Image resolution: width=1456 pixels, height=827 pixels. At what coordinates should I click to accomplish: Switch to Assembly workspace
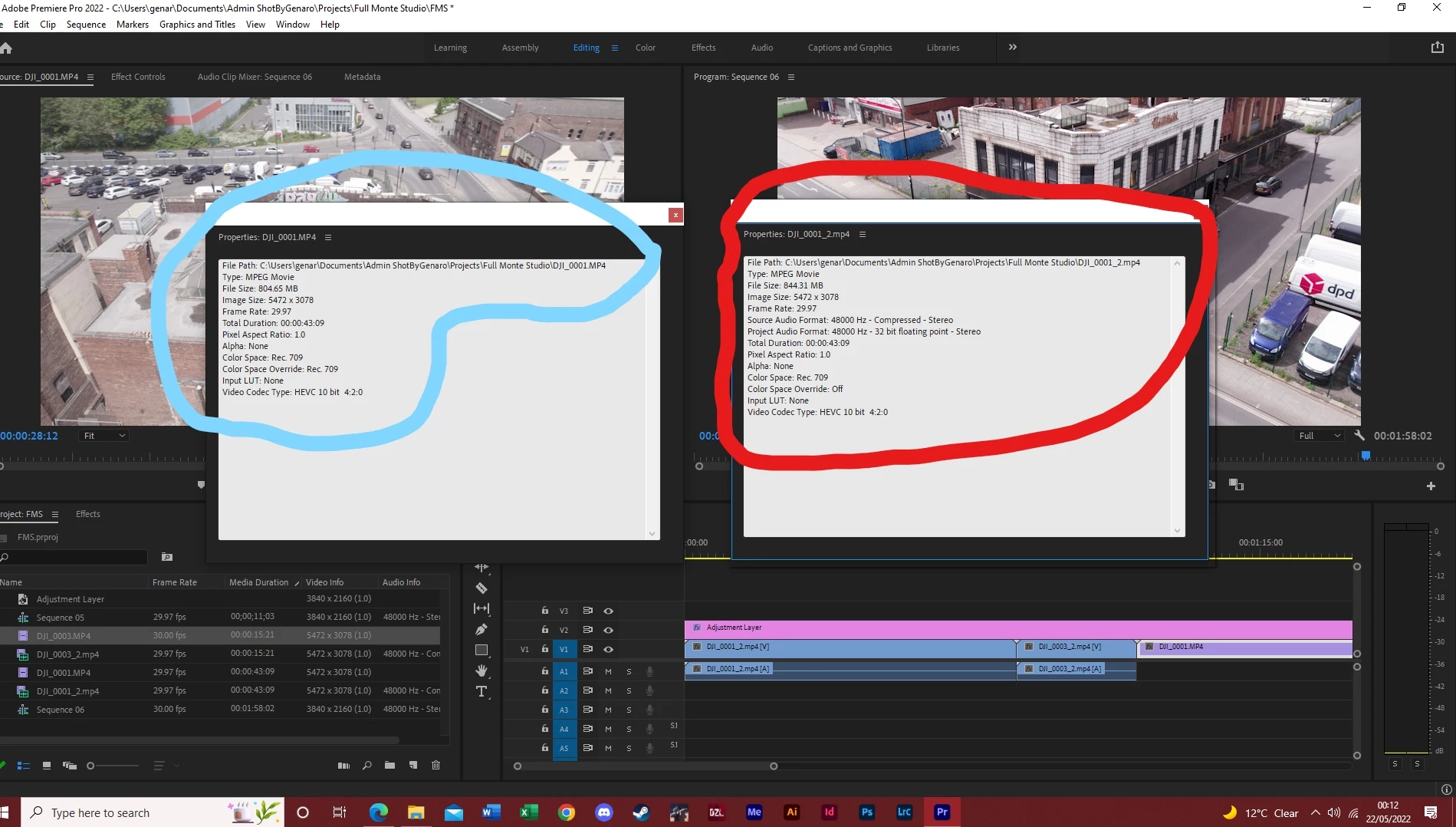[x=521, y=48]
